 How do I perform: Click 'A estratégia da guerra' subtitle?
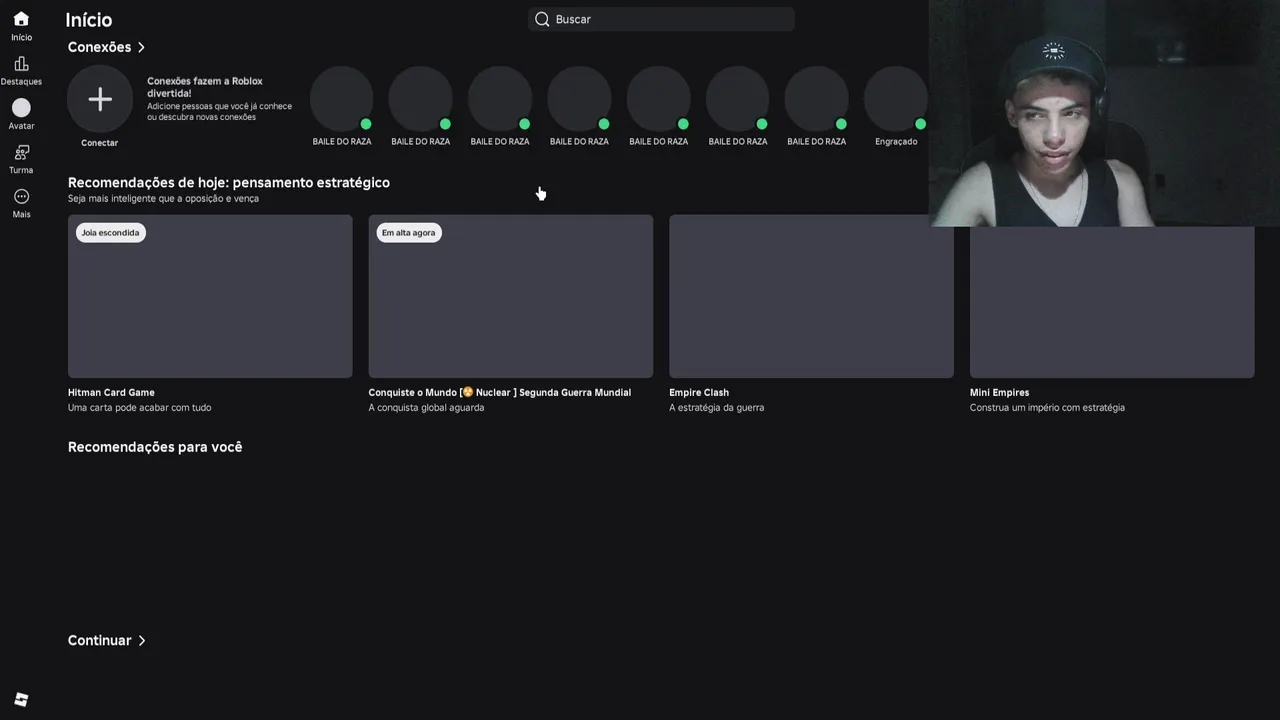[x=716, y=408]
